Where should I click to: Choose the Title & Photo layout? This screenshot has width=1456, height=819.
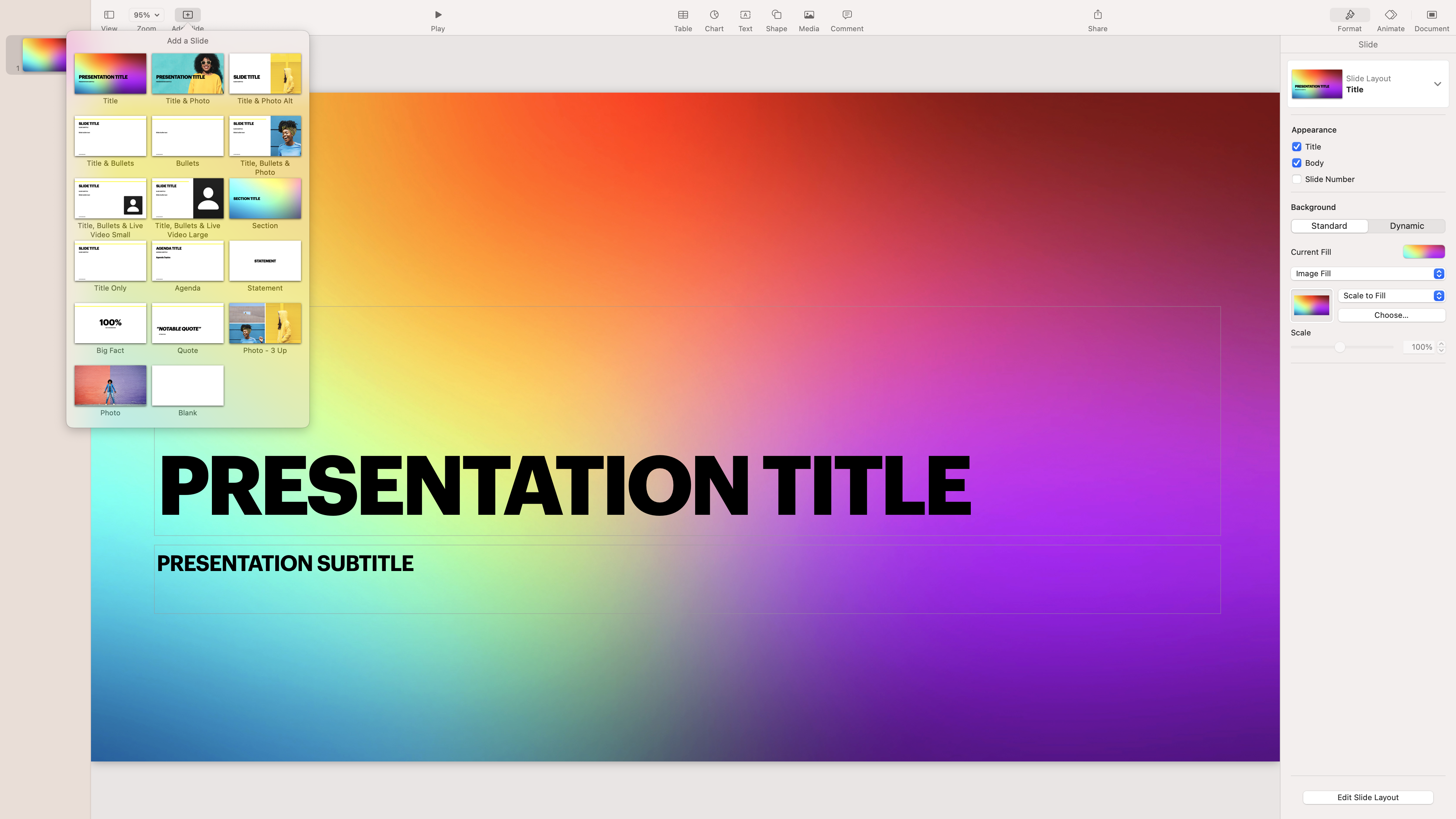point(188,74)
